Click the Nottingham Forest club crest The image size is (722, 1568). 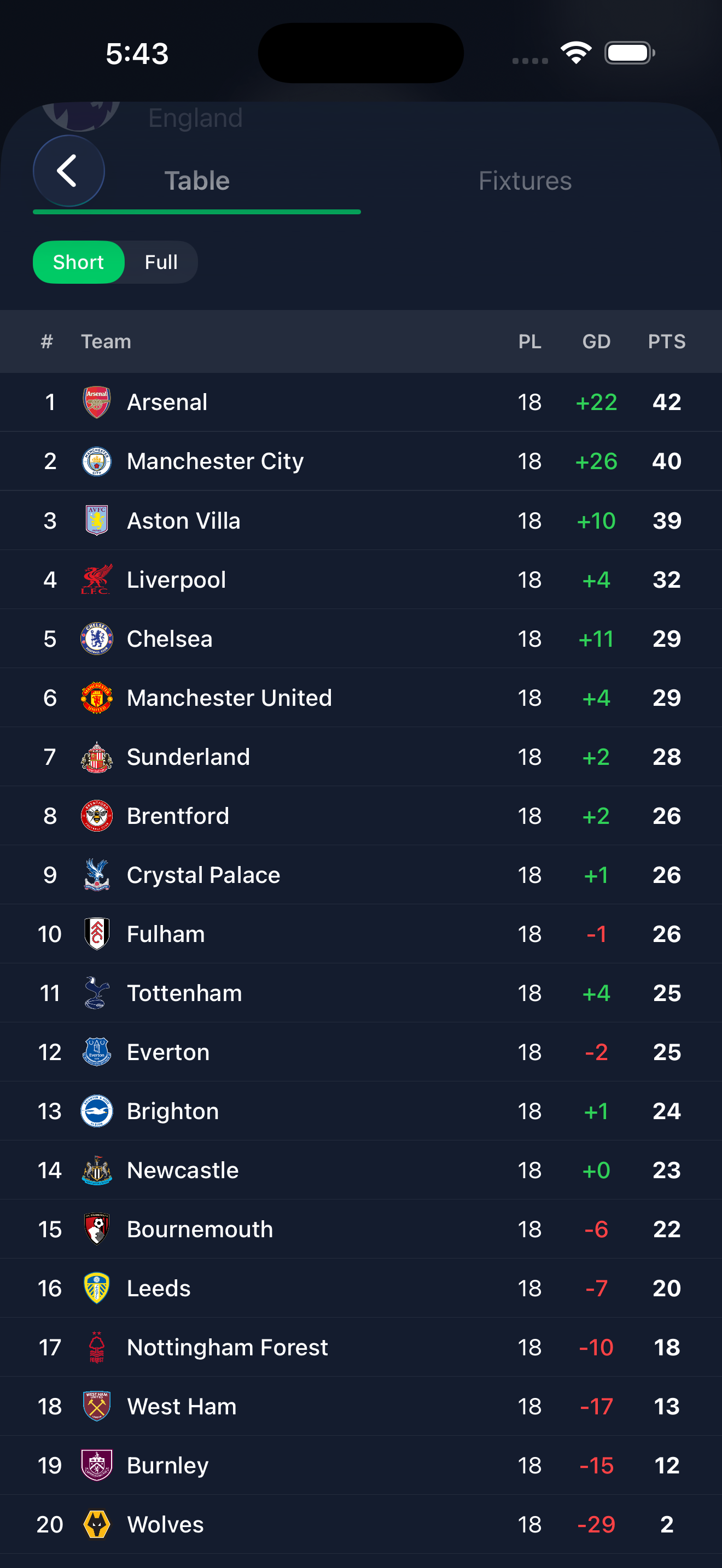point(95,1347)
